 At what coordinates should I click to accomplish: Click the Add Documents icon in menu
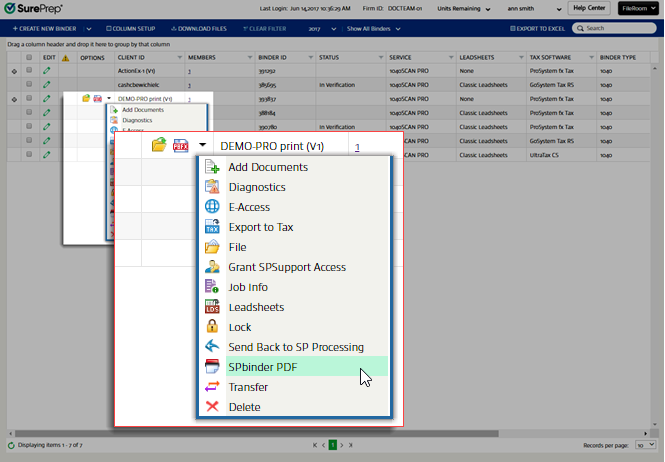(x=212, y=167)
